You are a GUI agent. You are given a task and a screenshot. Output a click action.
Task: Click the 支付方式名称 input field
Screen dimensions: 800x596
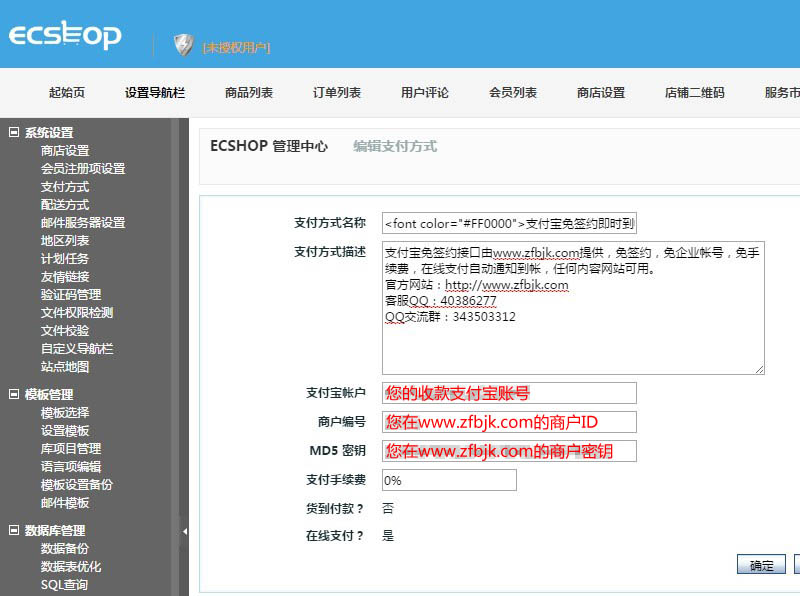pos(509,223)
